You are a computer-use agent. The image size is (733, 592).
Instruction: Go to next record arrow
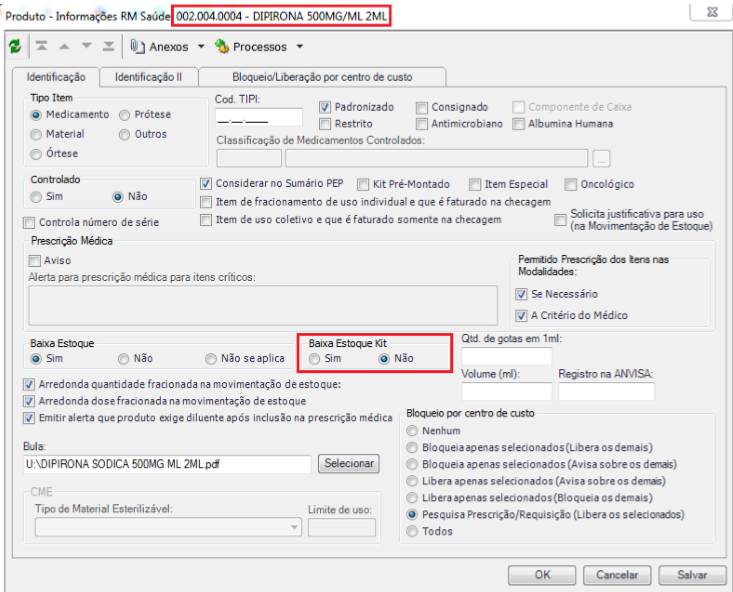[x=86, y=46]
